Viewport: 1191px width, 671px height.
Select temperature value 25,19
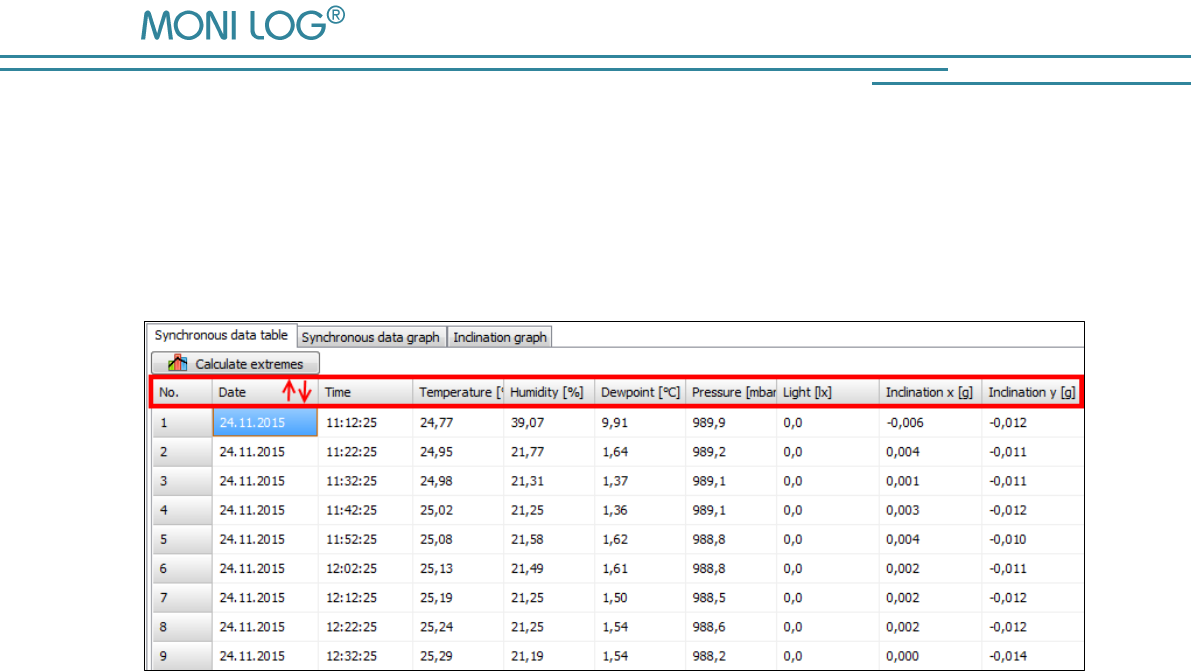(436, 598)
